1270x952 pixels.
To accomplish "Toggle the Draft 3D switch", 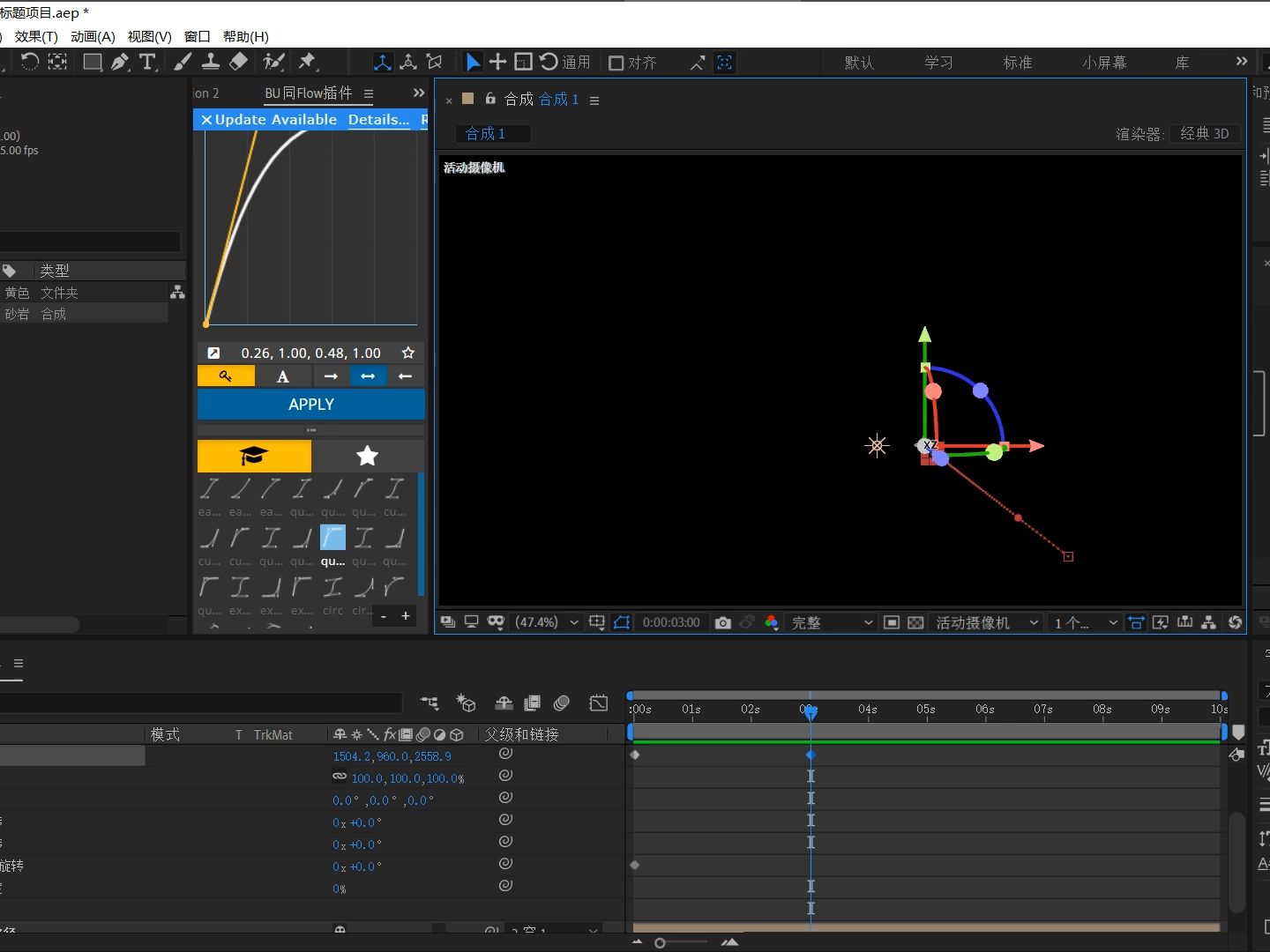I will click(466, 703).
